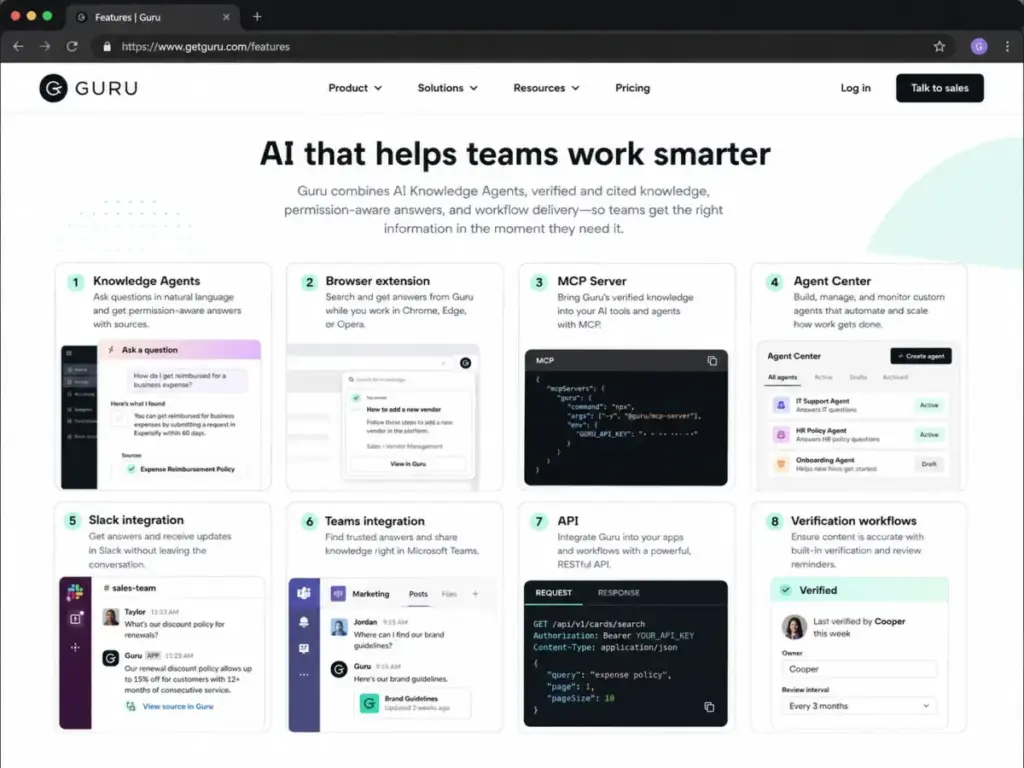Go back with browser back arrow
This screenshot has width=1024, height=768.
tap(18, 46)
